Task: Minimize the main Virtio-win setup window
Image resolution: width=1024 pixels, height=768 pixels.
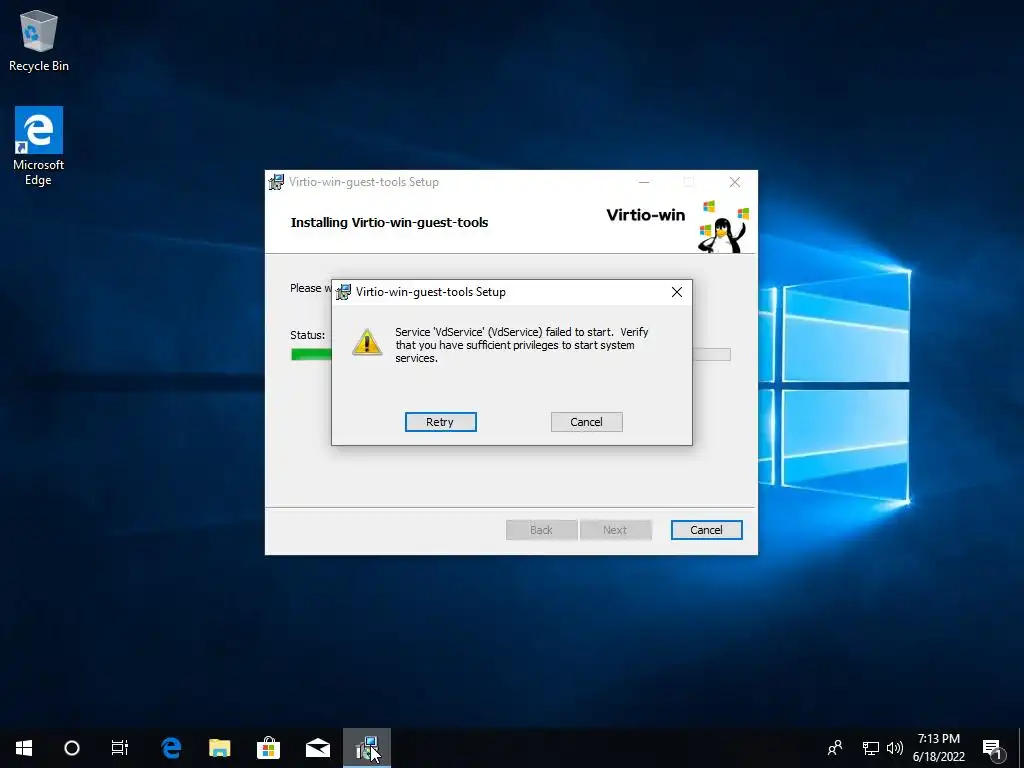Action: tap(644, 182)
